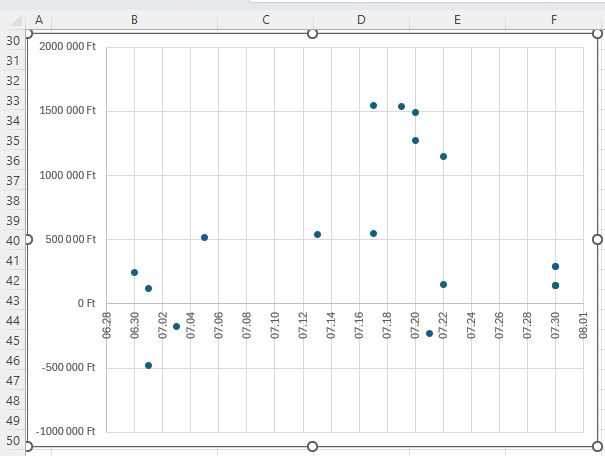Select column D by its header
The height and width of the screenshot is (456, 605).
click(361, 19)
